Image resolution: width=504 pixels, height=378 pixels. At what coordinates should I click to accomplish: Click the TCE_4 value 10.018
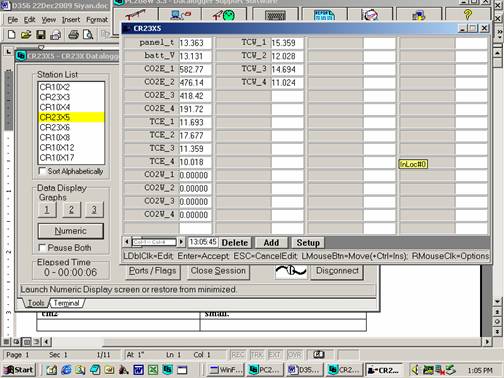195,162
